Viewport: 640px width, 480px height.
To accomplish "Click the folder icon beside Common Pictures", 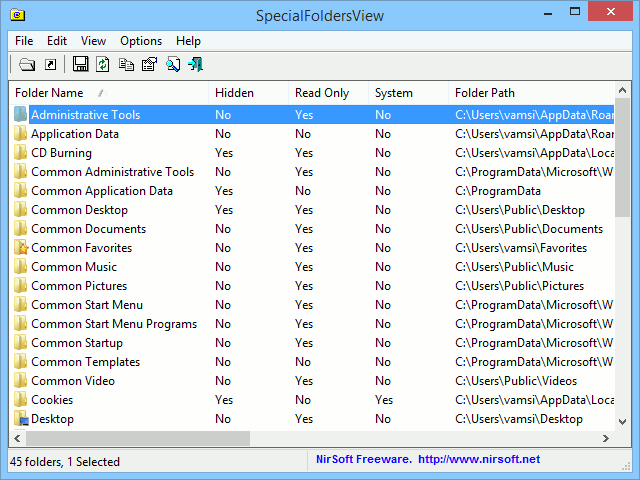I will pos(20,286).
